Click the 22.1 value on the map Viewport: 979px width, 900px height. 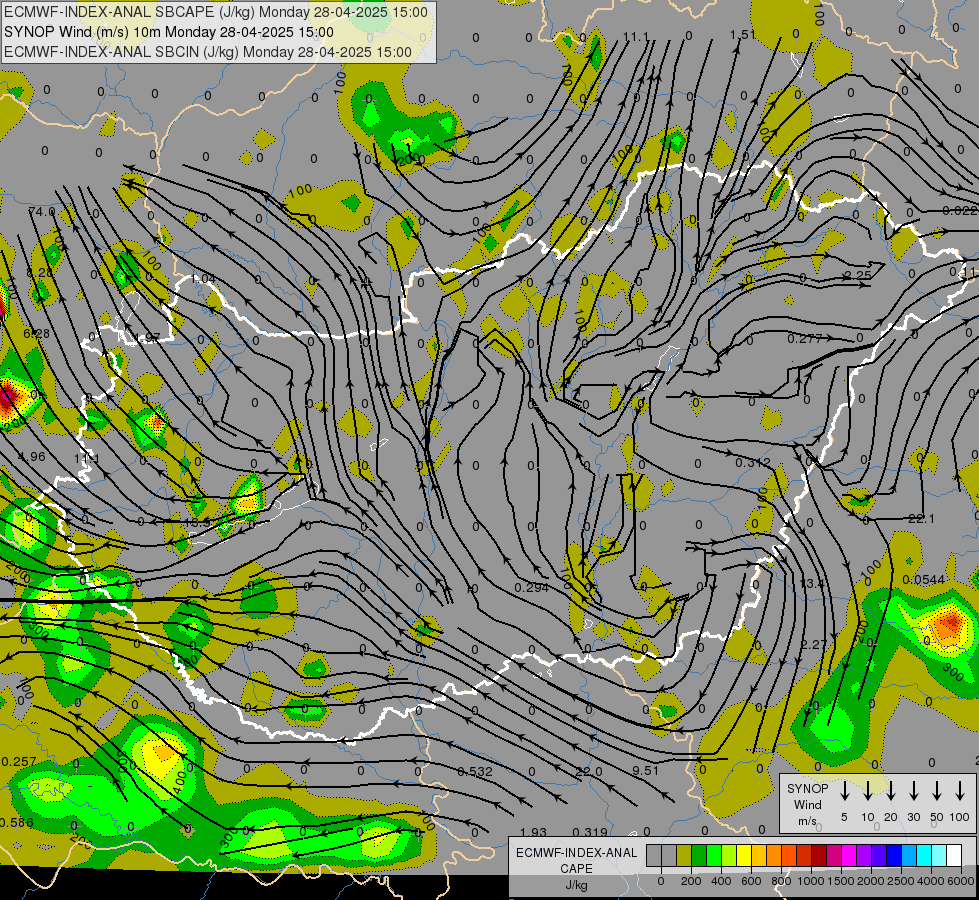tap(921, 518)
